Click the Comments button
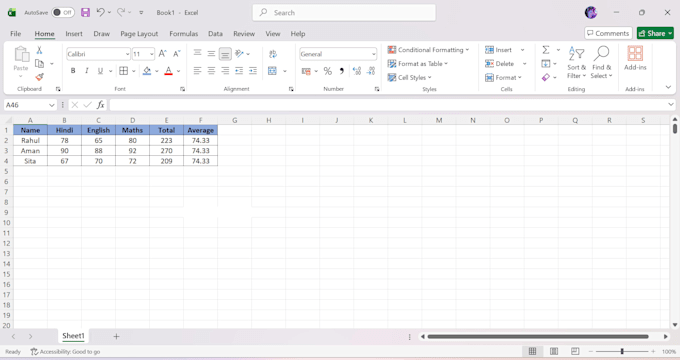Image resolution: width=680 pixels, height=360 pixels. 608,33
